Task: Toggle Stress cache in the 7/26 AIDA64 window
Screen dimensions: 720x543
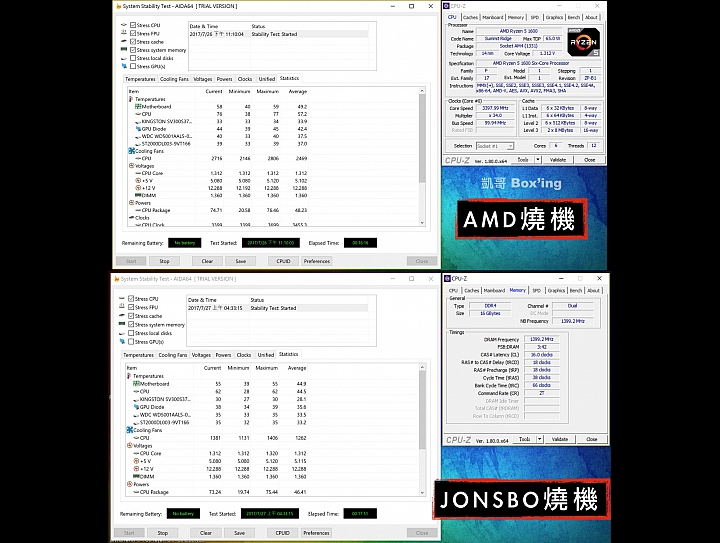Action: (x=133, y=42)
